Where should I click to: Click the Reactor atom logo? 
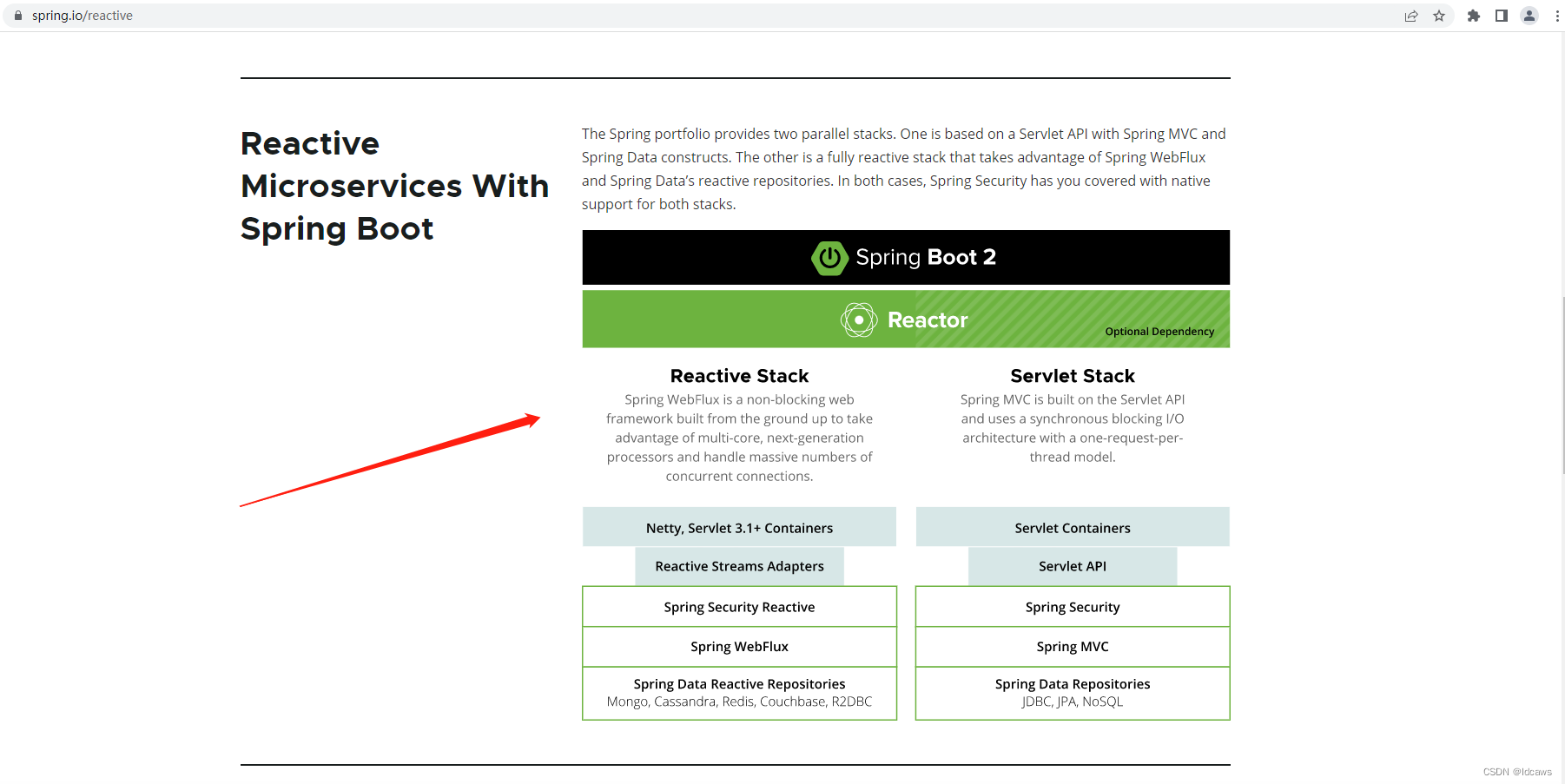click(x=859, y=320)
